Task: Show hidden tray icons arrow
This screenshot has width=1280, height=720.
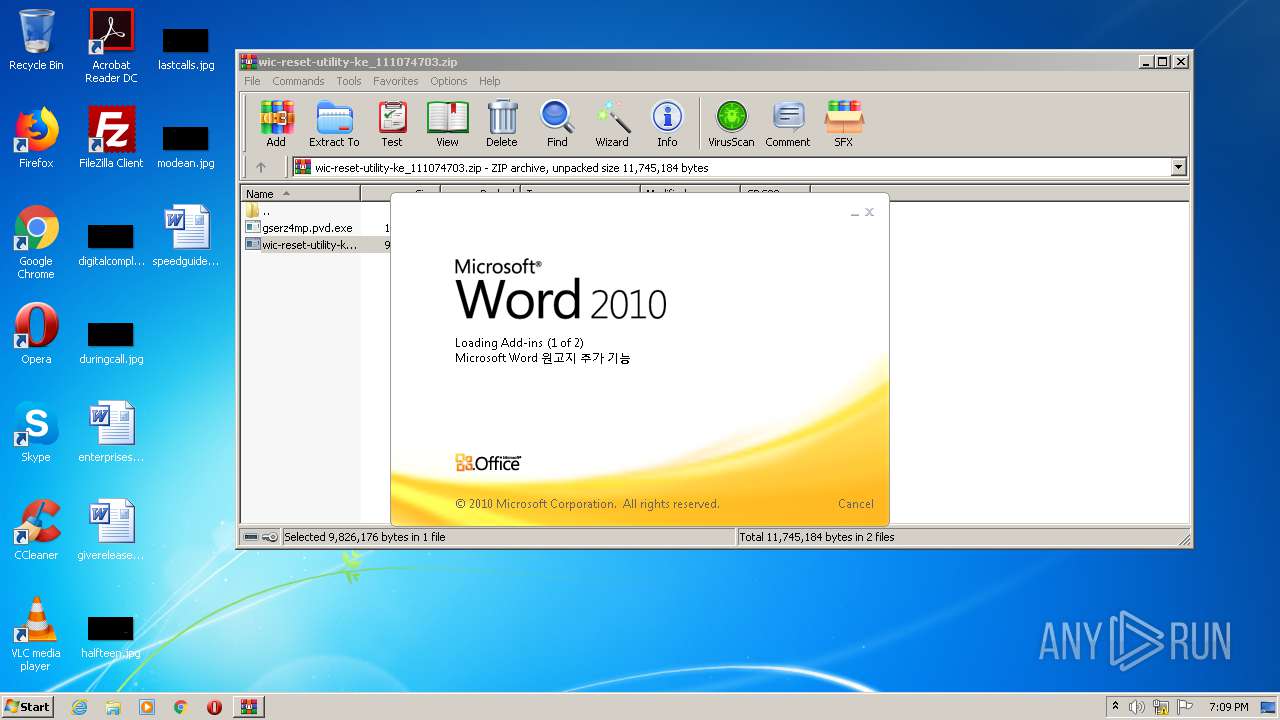Action: click(x=1115, y=706)
